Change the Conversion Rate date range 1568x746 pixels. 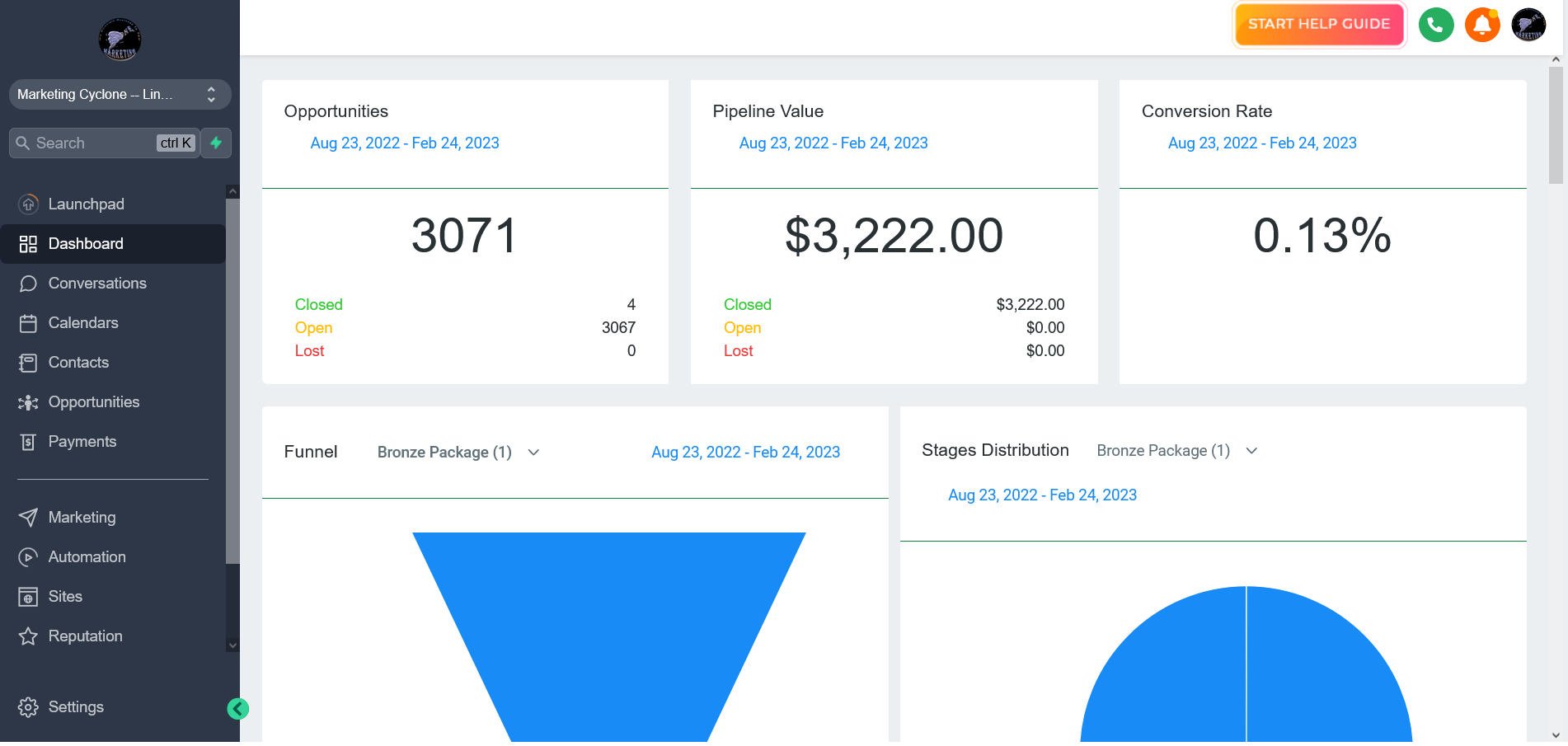tap(1261, 143)
